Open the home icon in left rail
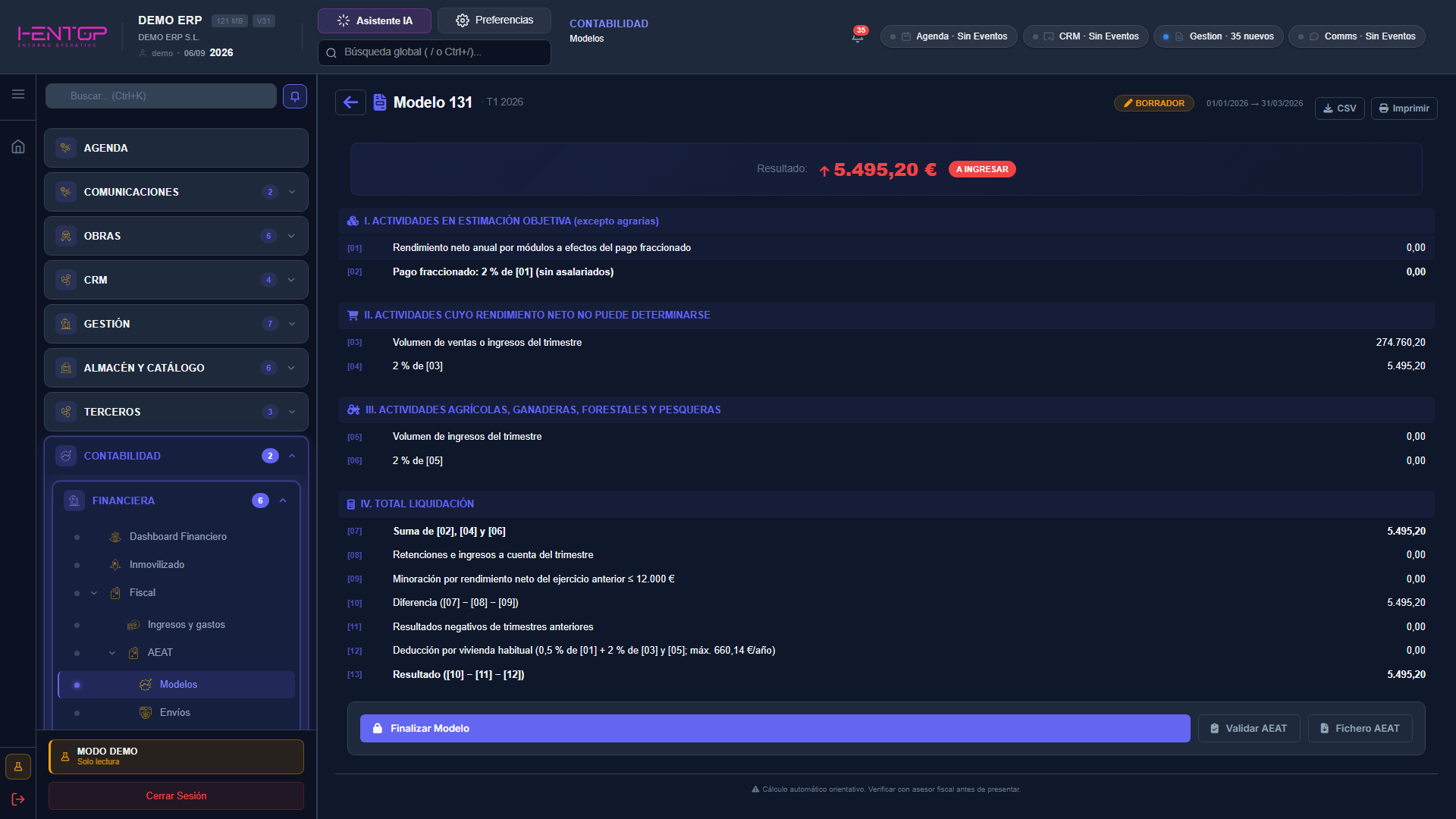1456x819 pixels. click(18, 146)
